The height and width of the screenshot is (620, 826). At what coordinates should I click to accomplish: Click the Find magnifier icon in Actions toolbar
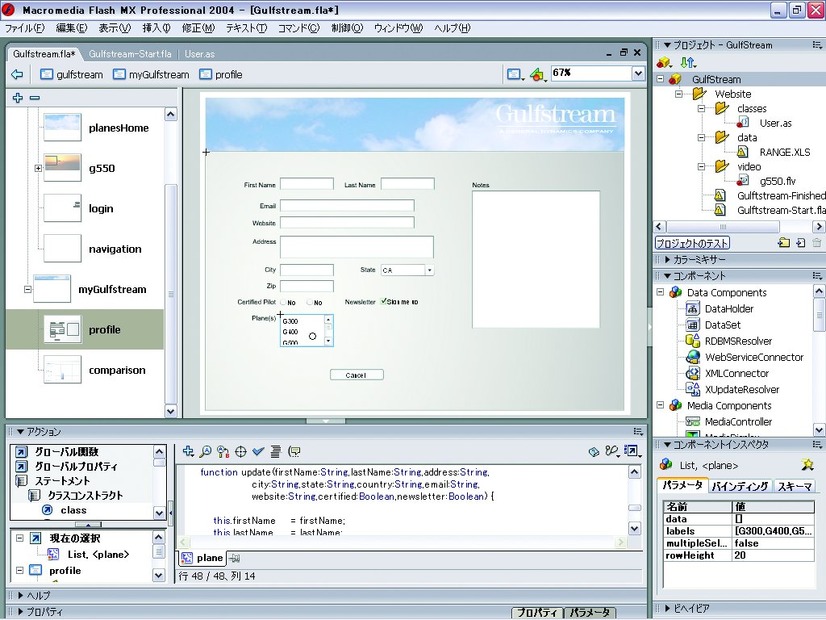[206, 452]
